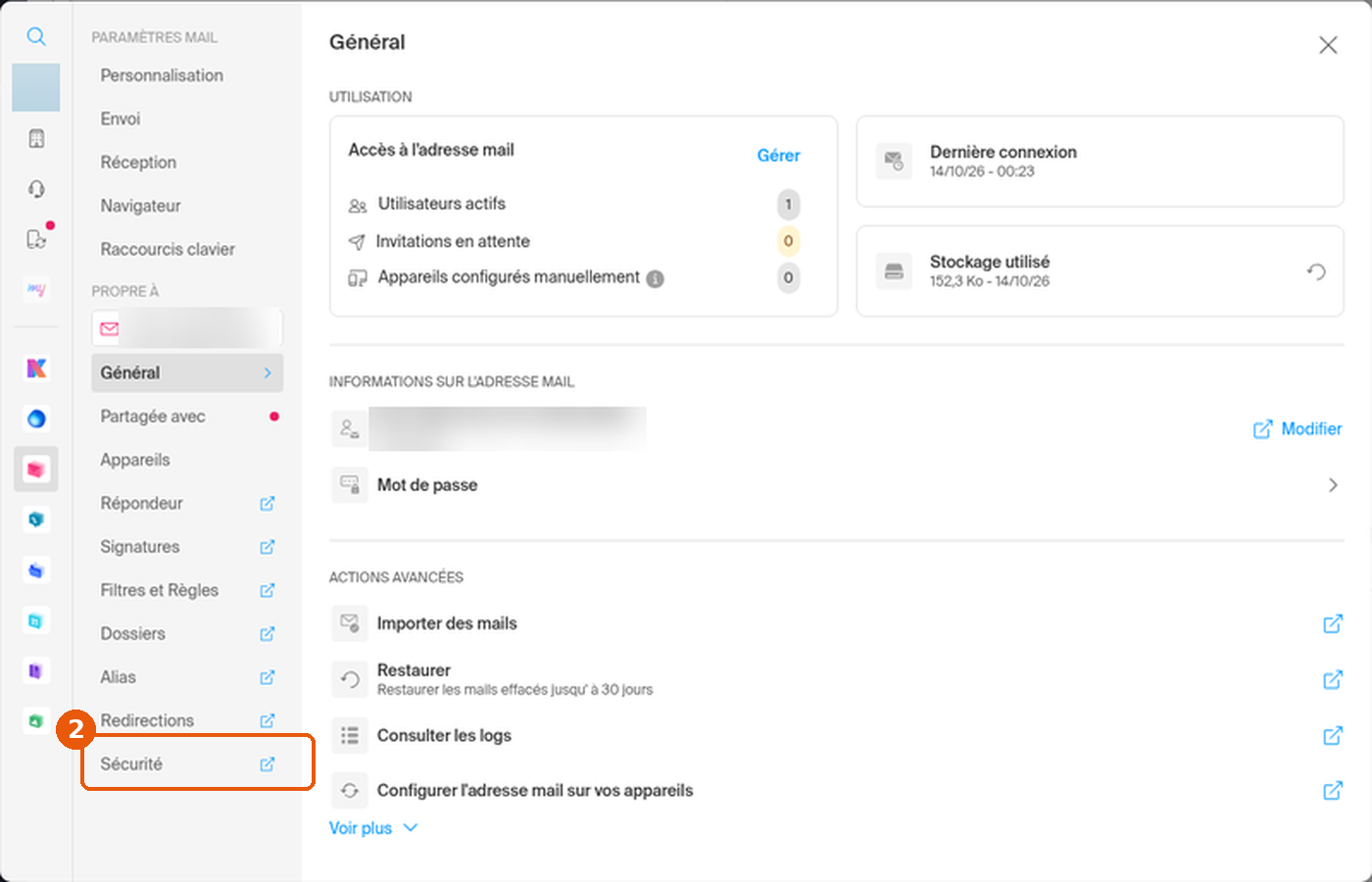
Task: Click the pink envelope address icon
Action: [109, 328]
